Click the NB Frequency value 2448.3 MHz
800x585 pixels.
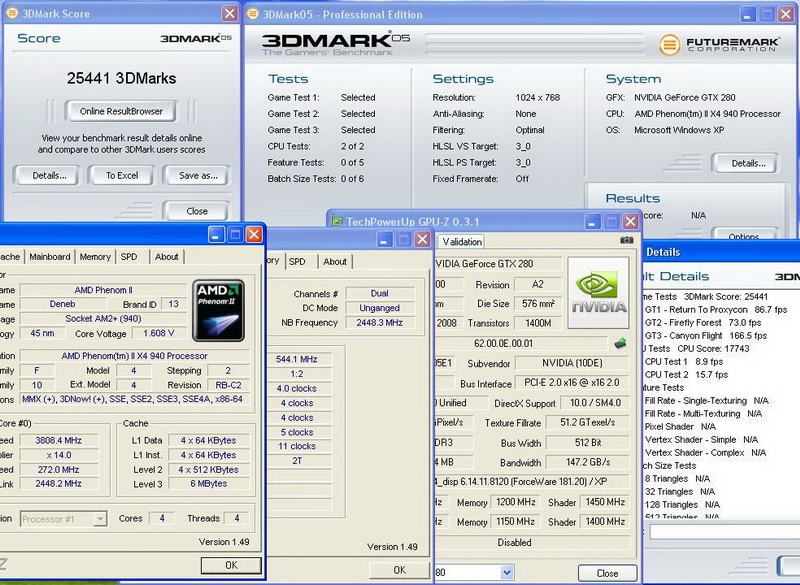tap(380, 322)
